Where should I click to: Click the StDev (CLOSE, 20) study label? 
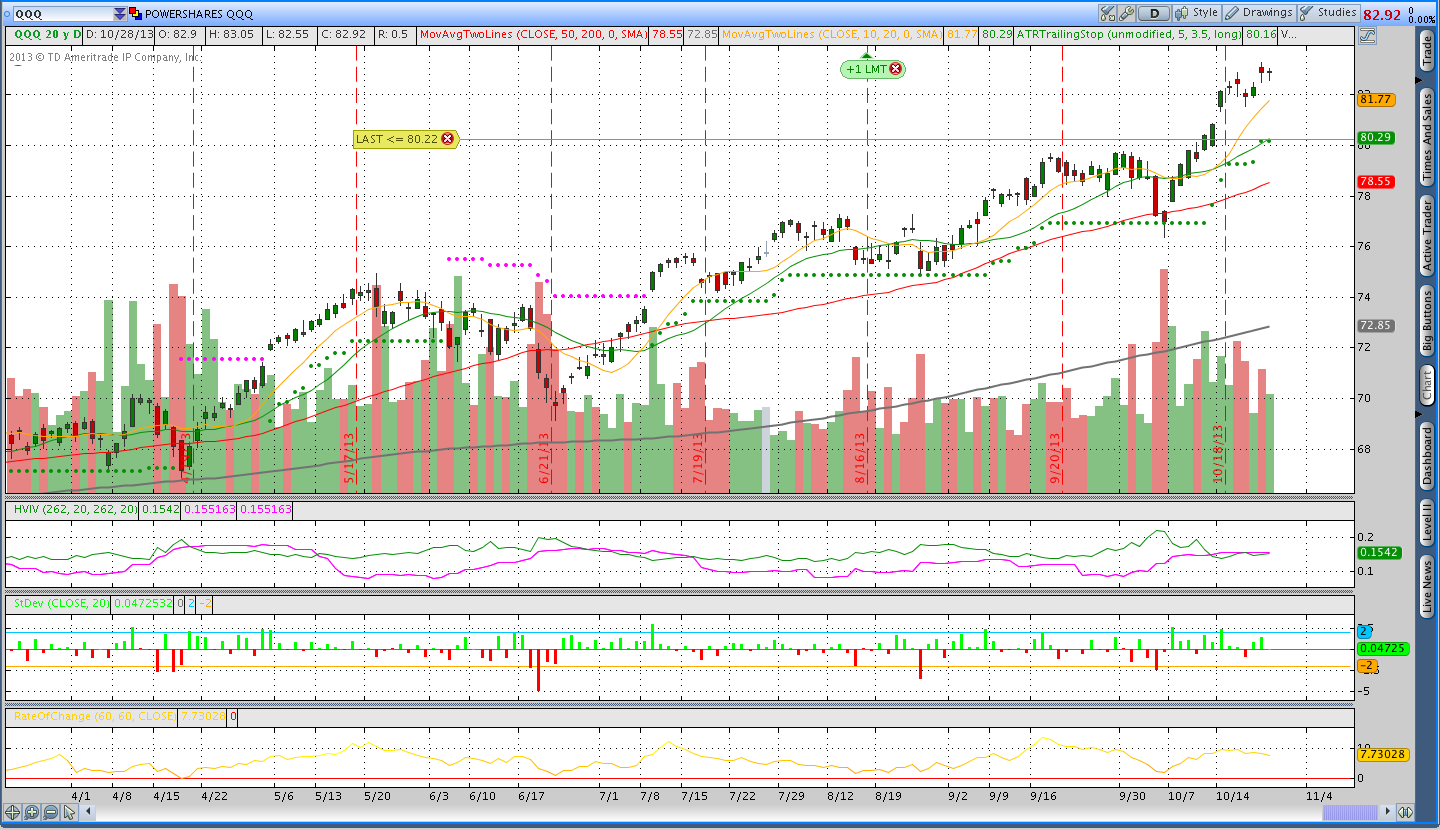(x=60, y=604)
